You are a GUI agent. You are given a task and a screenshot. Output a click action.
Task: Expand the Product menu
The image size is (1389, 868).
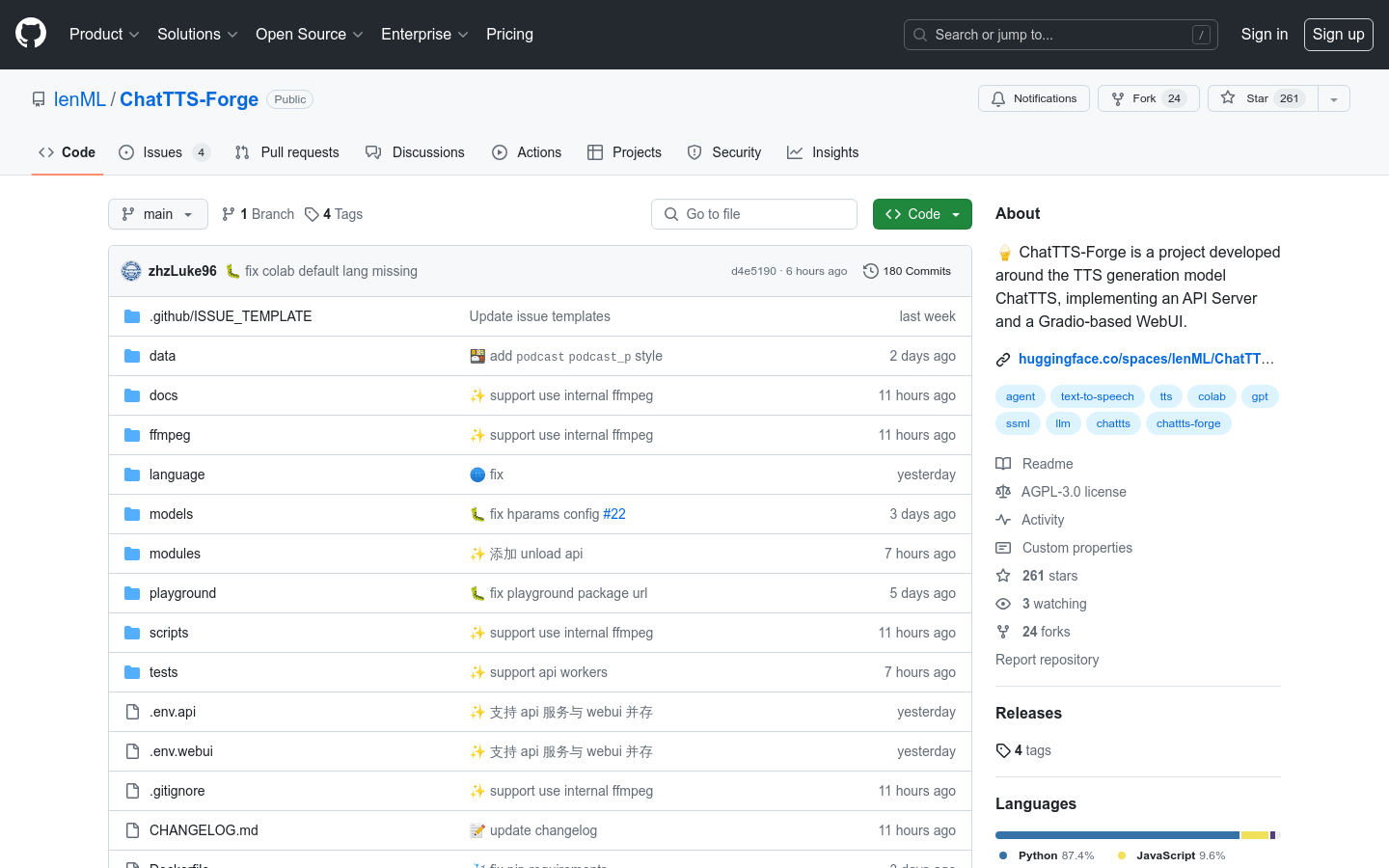(104, 34)
